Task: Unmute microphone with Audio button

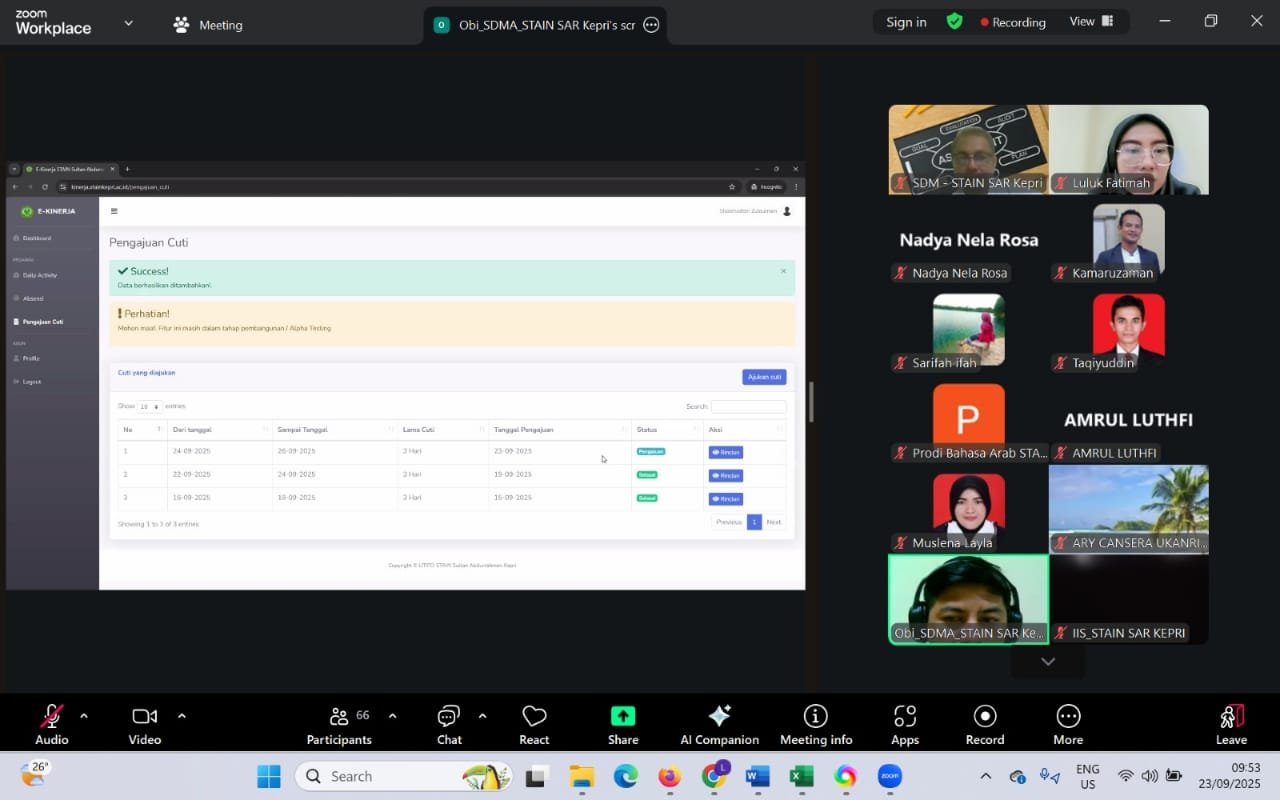Action: click(x=51, y=724)
